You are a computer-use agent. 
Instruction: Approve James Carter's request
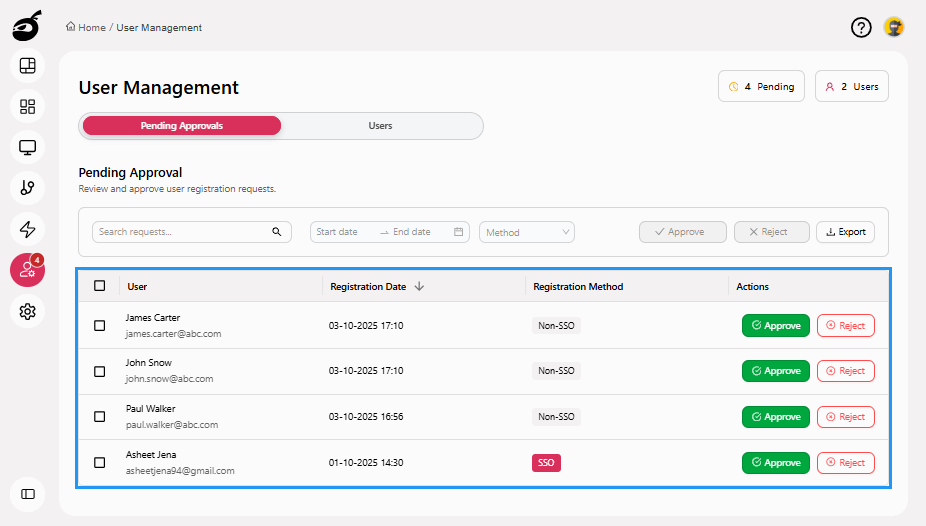click(x=775, y=326)
